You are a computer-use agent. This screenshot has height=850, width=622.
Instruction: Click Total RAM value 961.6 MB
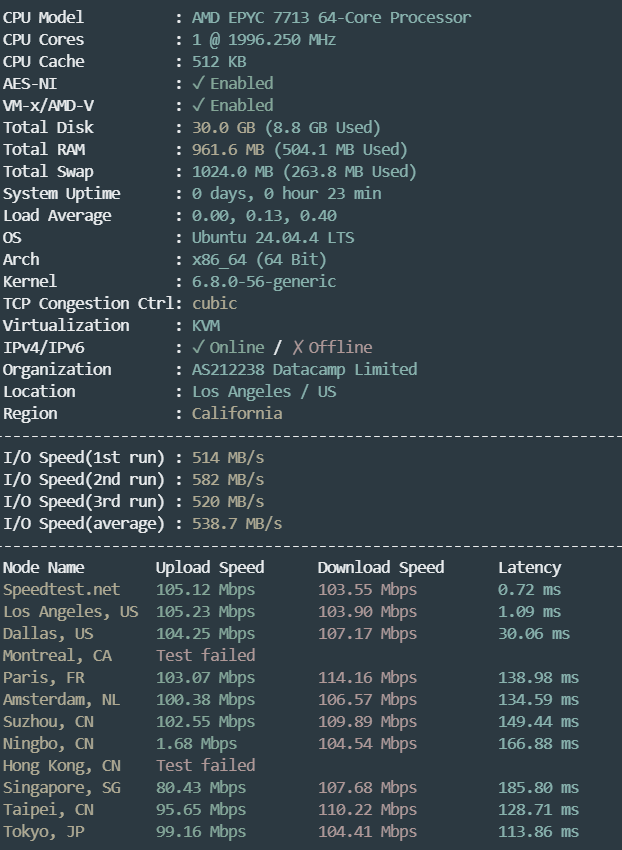[x=228, y=150]
